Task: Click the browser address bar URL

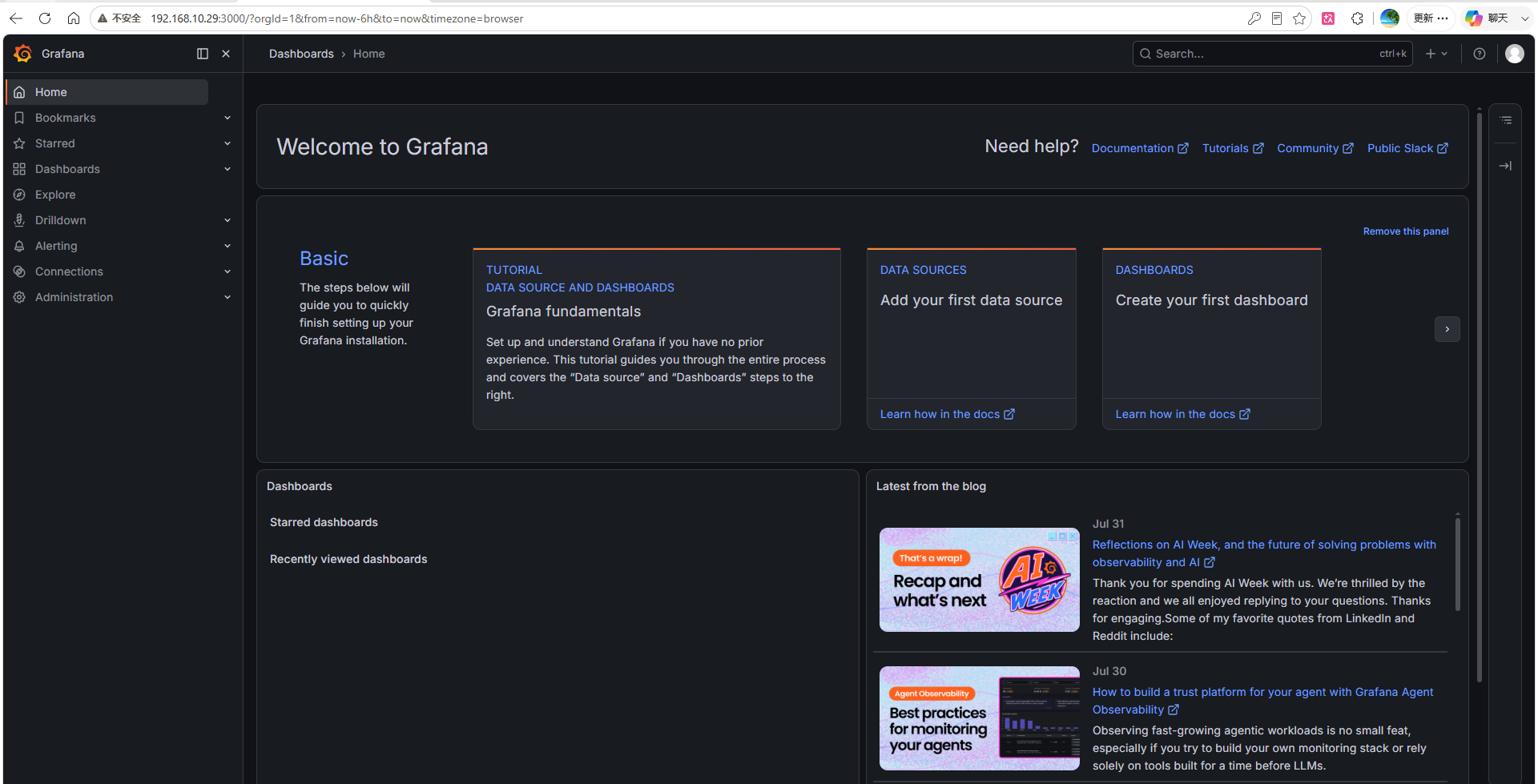Action: [x=336, y=18]
